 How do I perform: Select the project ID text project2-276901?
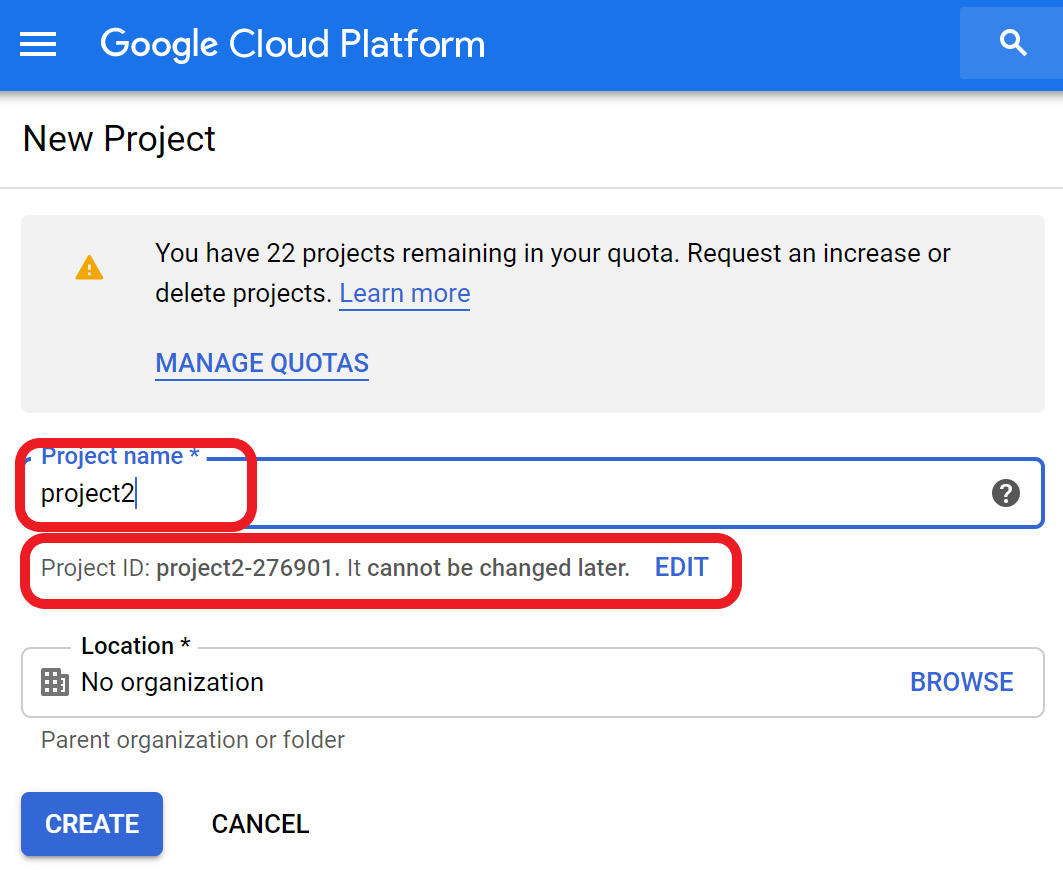click(x=245, y=568)
